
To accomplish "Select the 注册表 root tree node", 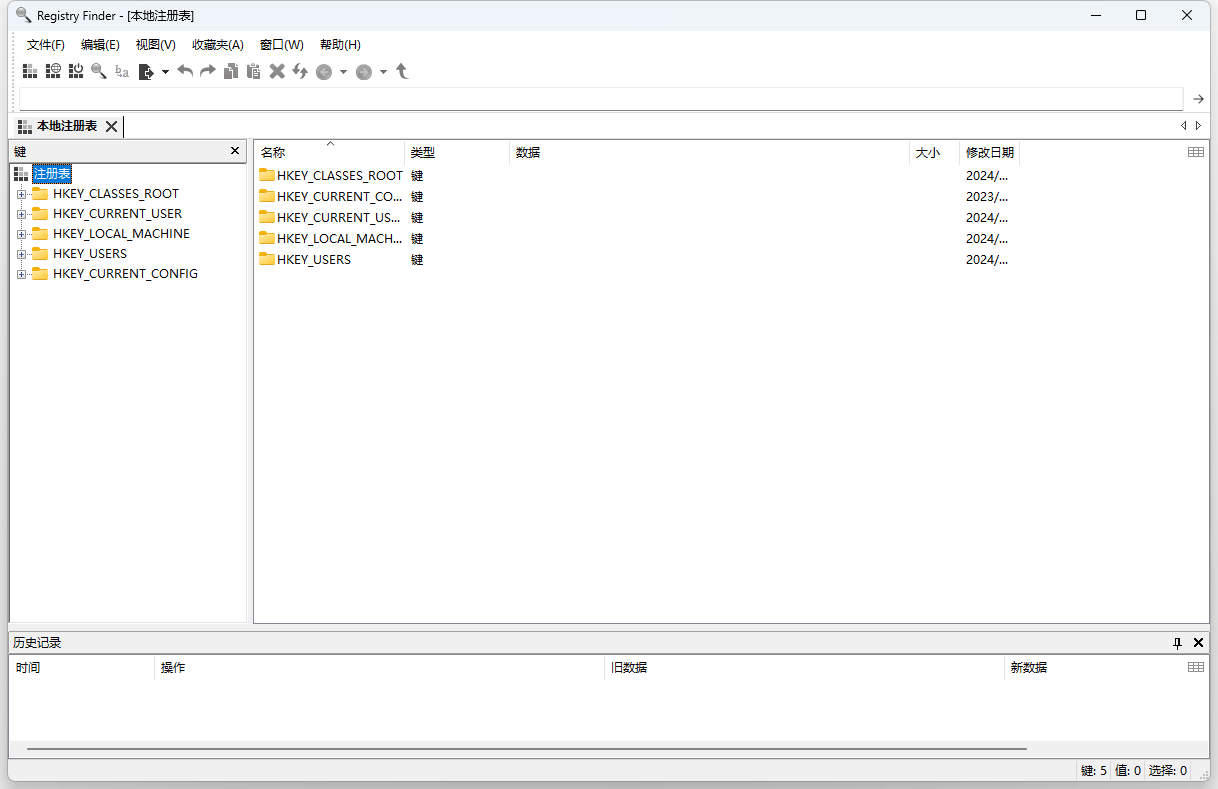I will [x=52, y=174].
